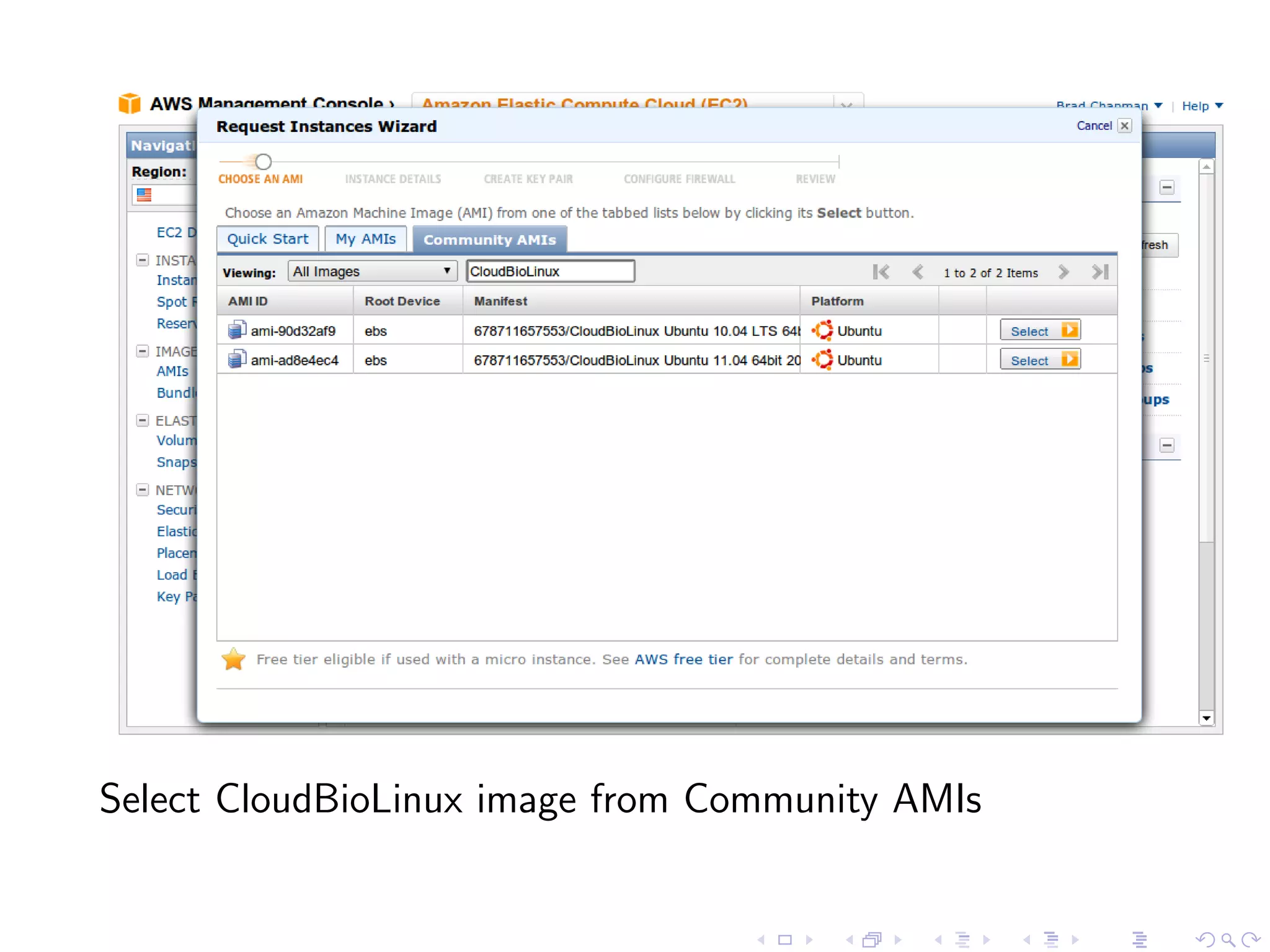Viewport: 1270px width, 952px height.
Task: Click the CONFIGURE FIREWALL wizard step
Action: 680,179
